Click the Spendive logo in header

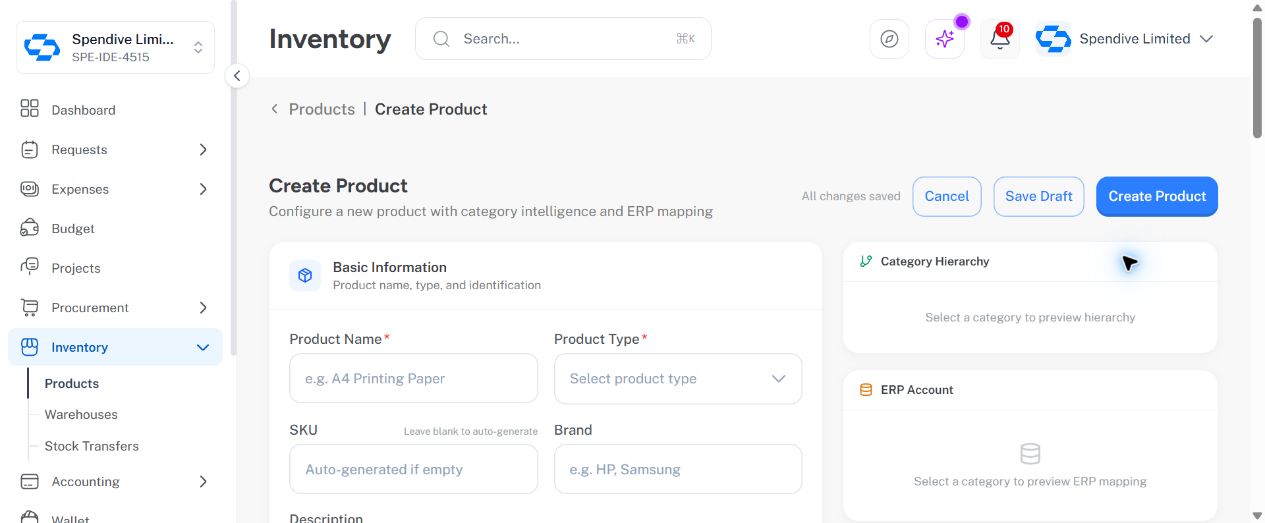click(x=1053, y=39)
